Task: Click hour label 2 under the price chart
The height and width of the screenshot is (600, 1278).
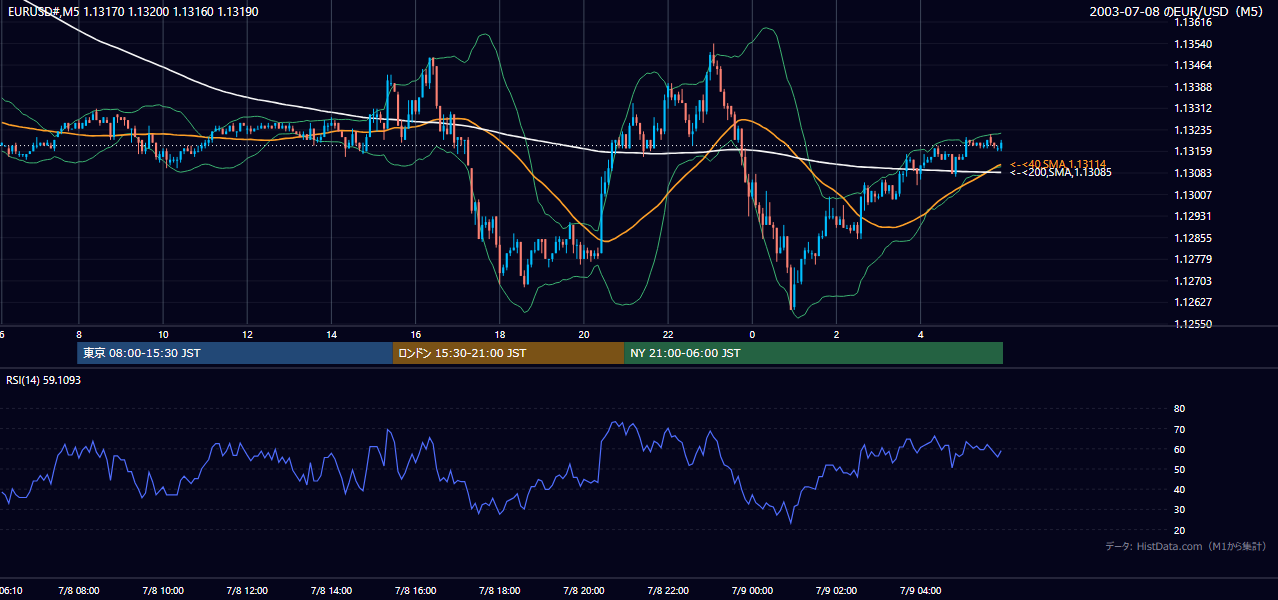Action: click(x=836, y=335)
